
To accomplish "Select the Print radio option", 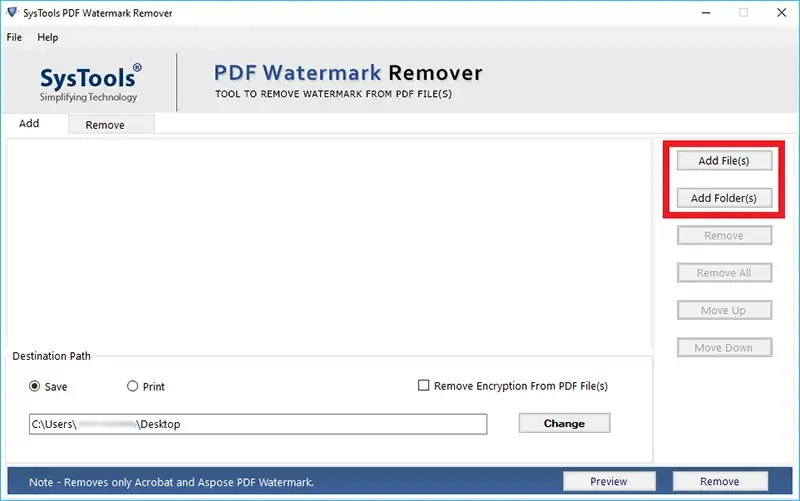I will (133, 386).
